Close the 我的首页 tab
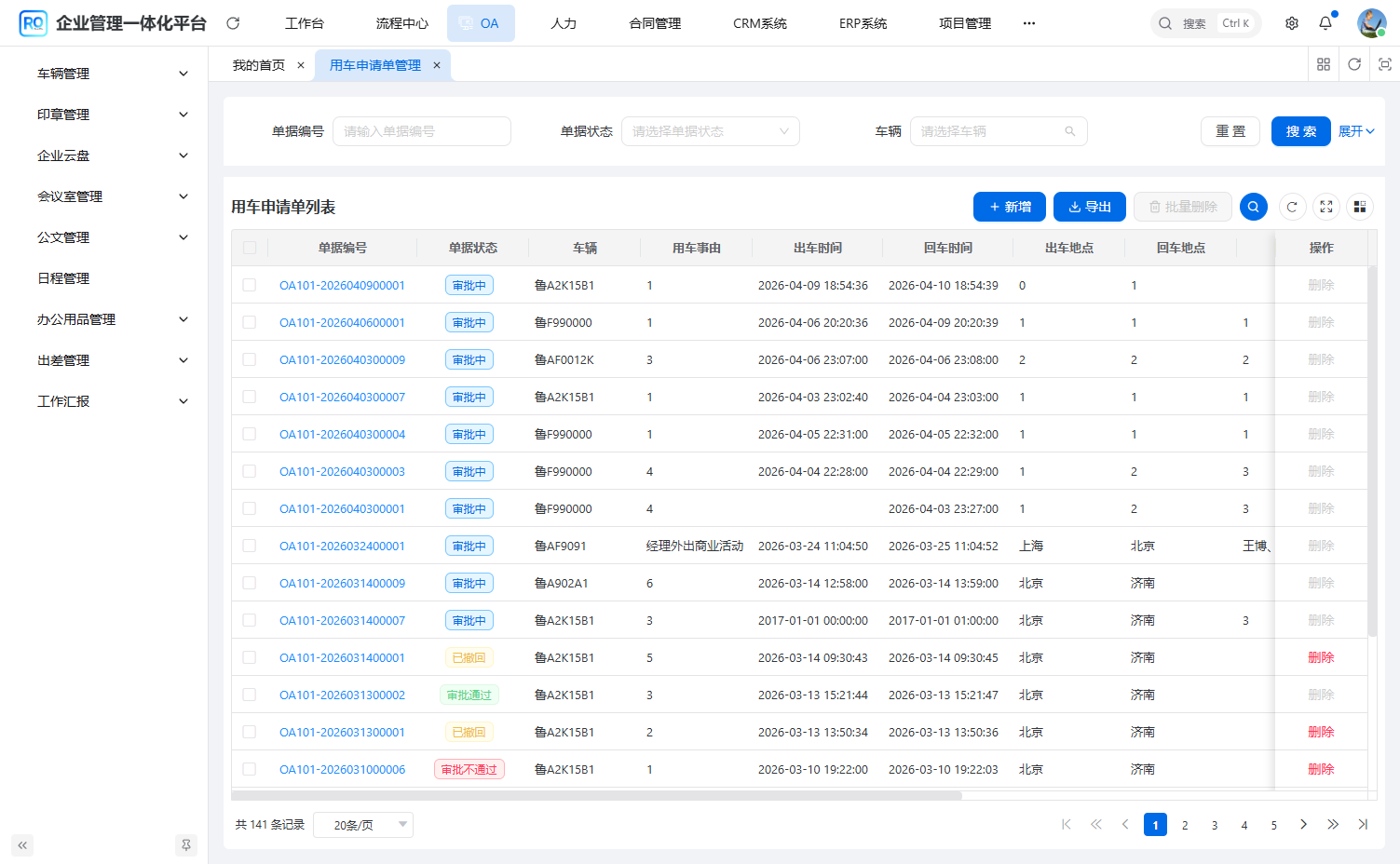 (301, 65)
